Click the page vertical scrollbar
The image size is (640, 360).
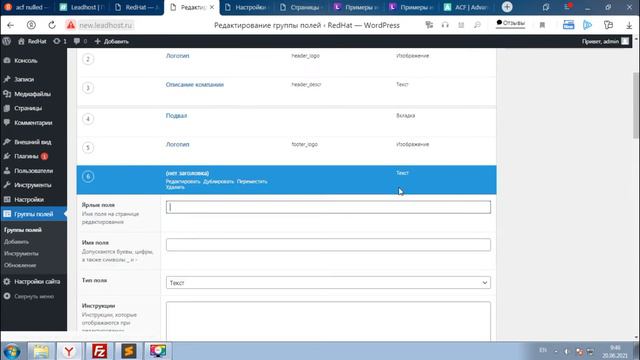636,105
